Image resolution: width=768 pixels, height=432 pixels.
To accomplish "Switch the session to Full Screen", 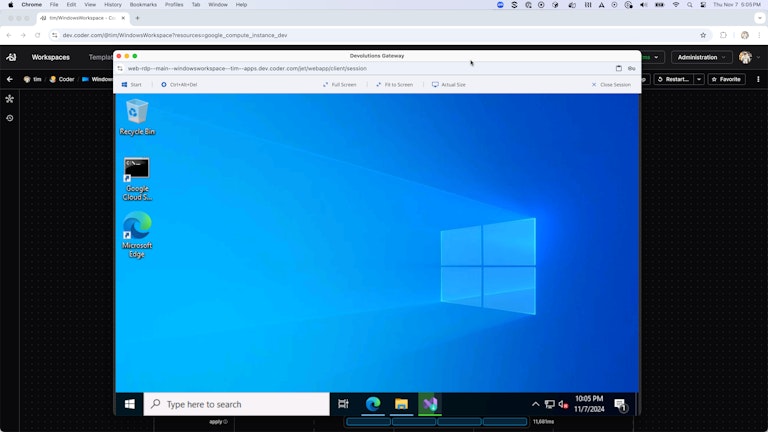I will tap(339, 85).
